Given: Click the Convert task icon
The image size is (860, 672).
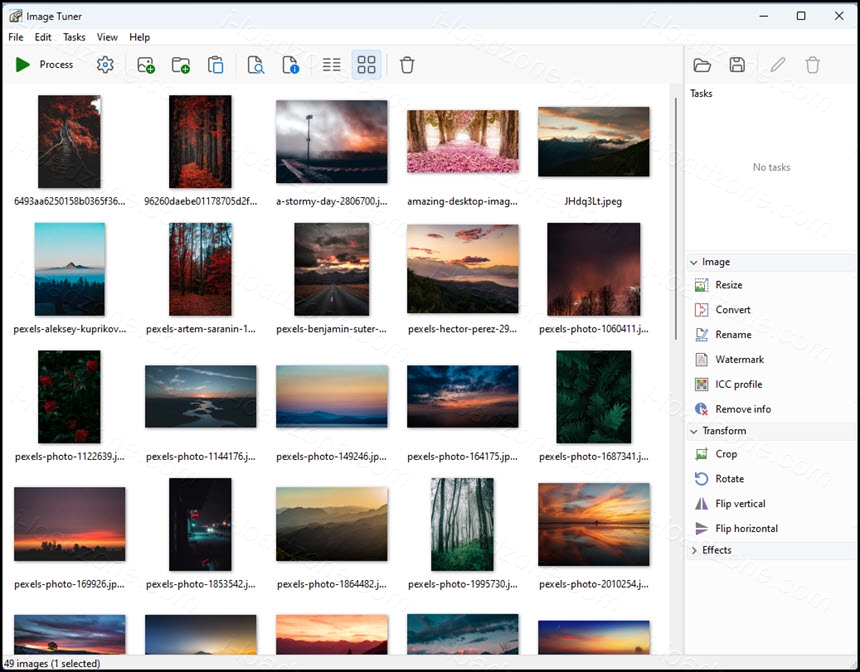Looking at the screenshot, I should (701, 310).
